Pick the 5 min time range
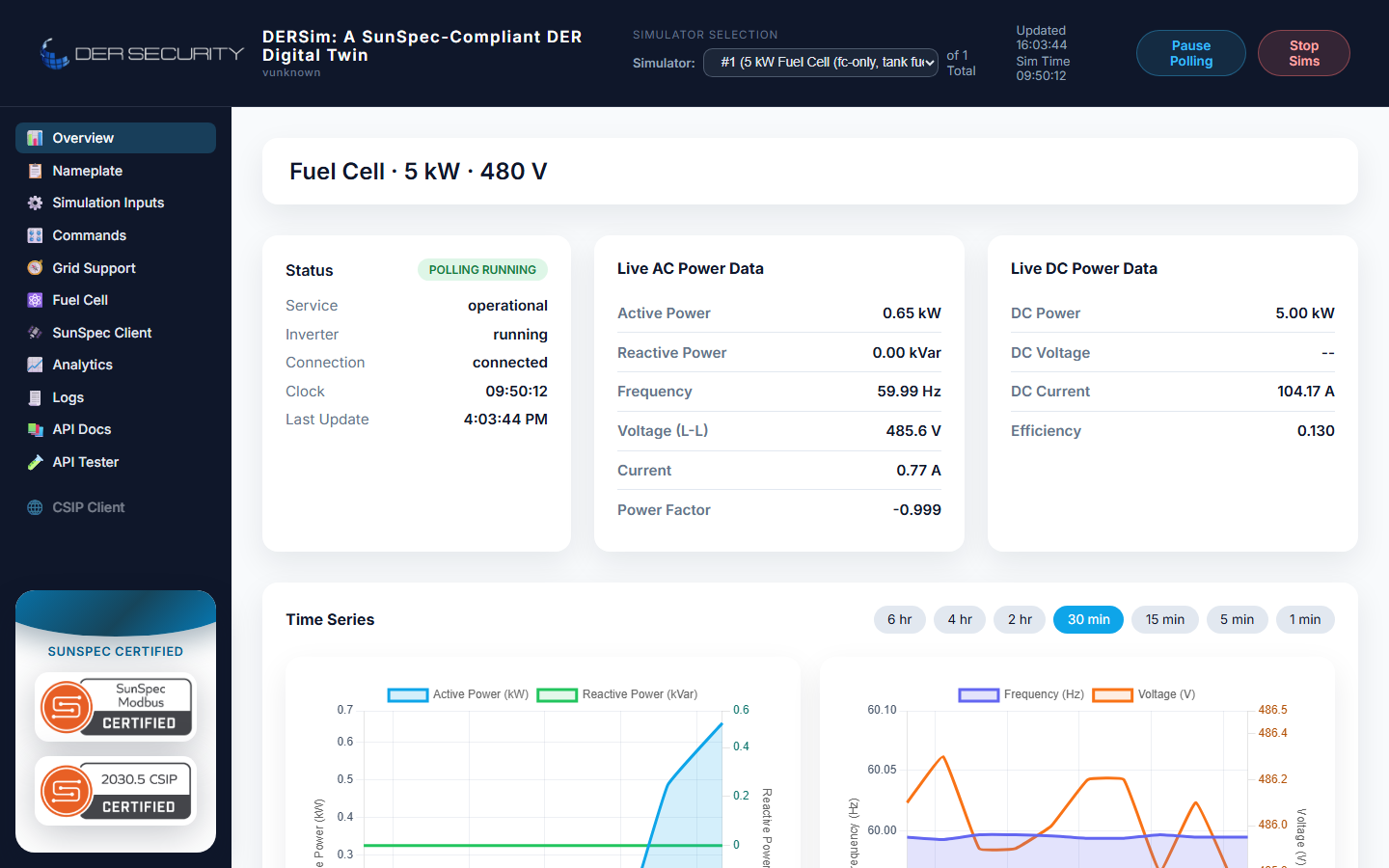 point(1238,619)
